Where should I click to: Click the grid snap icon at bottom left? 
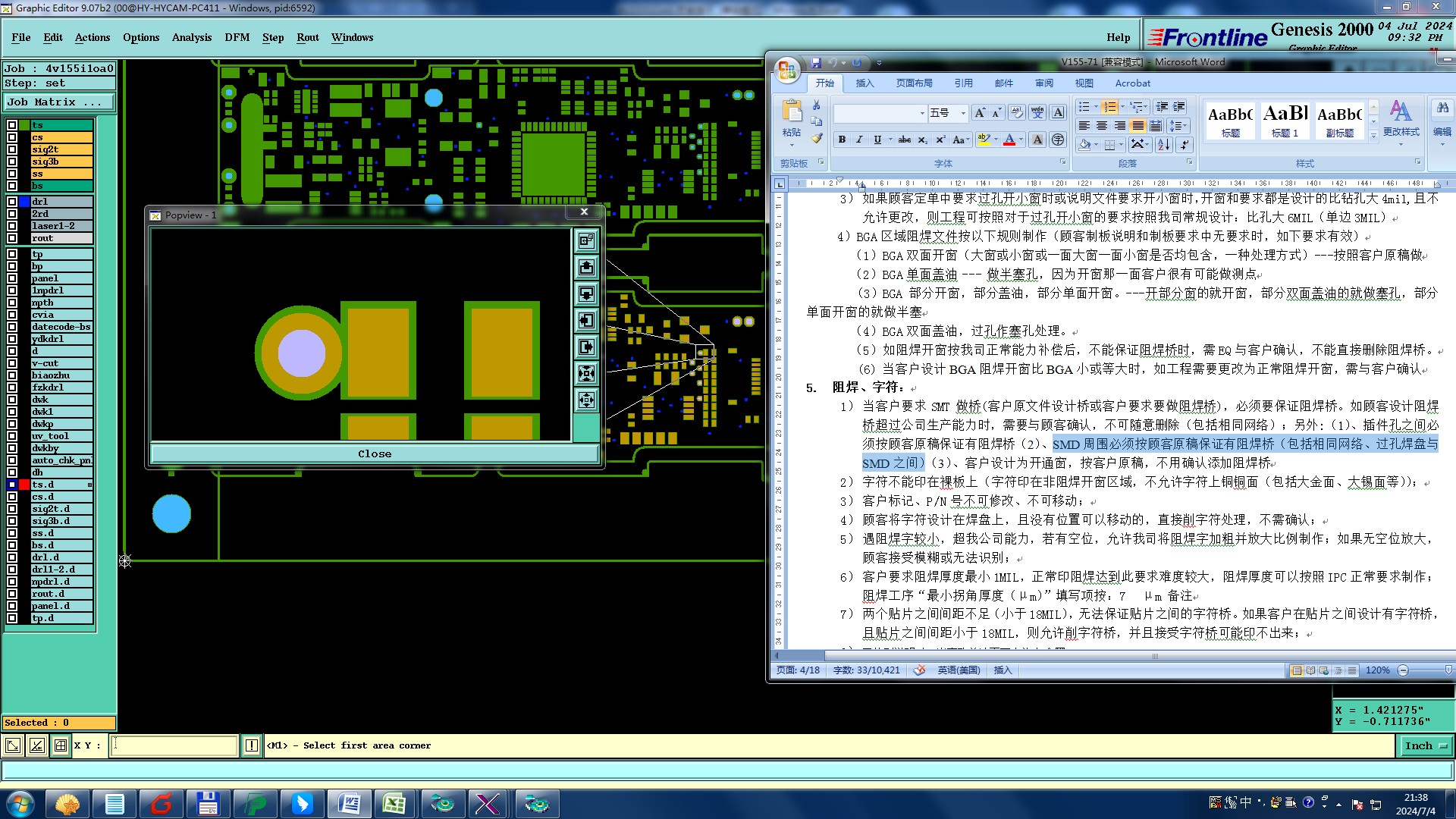61,746
